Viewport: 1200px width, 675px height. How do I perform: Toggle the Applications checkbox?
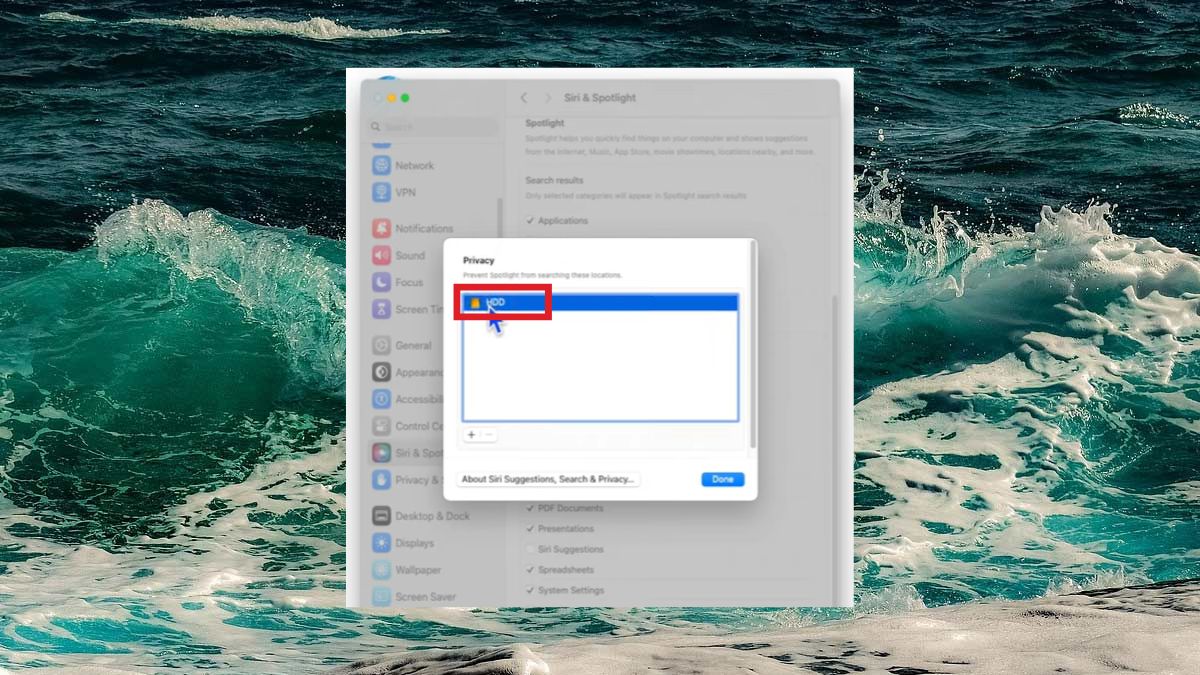pos(530,220)
